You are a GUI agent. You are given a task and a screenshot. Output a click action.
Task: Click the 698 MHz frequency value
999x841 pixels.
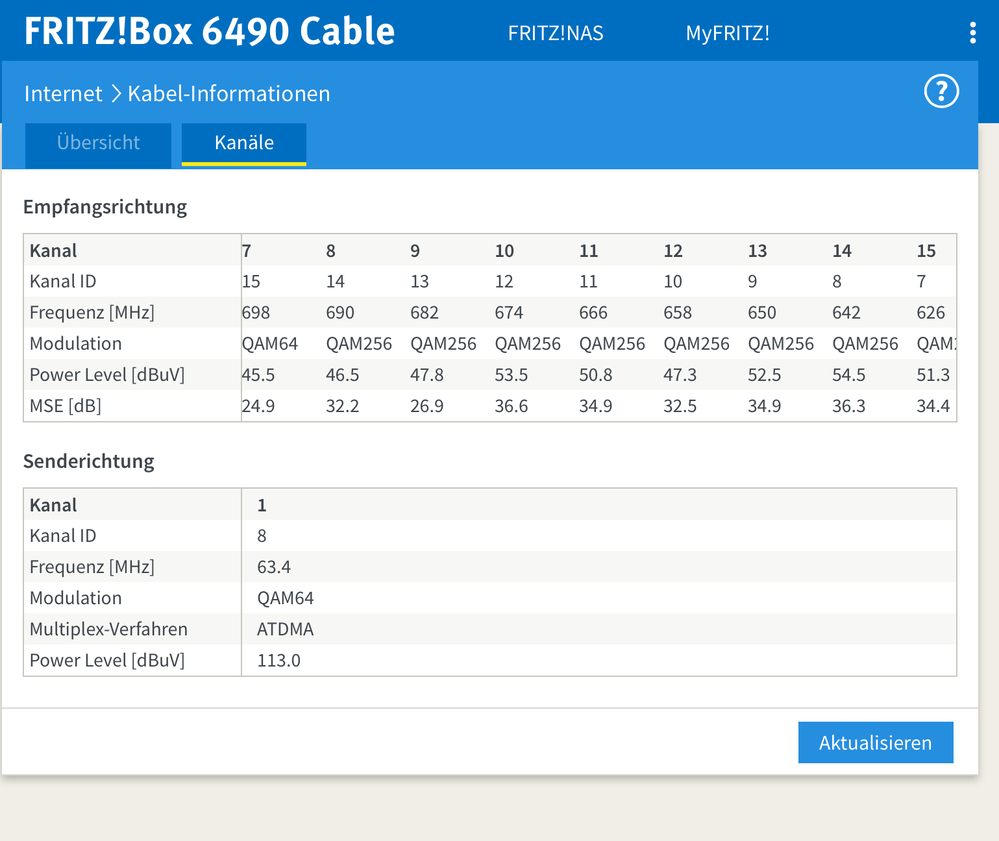coord(256,313)
